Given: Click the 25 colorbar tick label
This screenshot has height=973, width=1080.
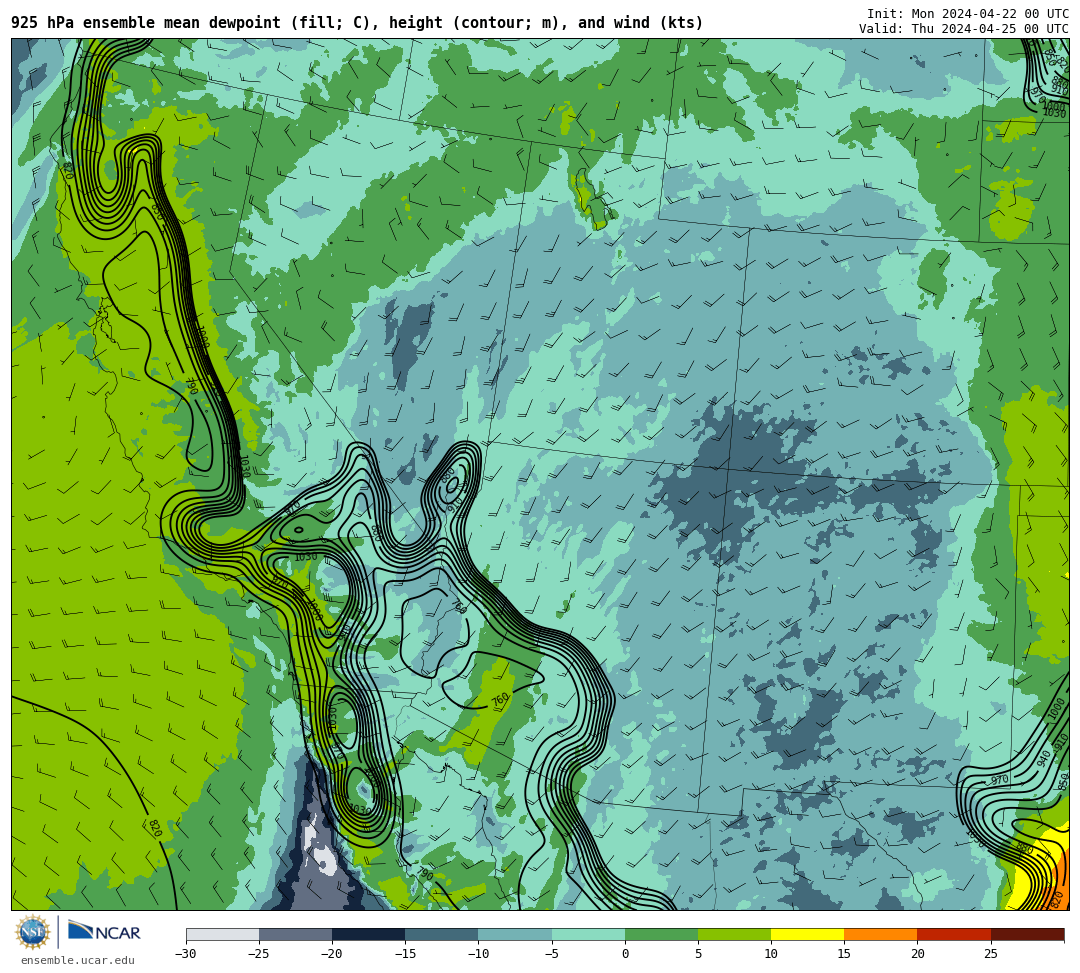Looking at the screenshot, I should coord(990,954).
